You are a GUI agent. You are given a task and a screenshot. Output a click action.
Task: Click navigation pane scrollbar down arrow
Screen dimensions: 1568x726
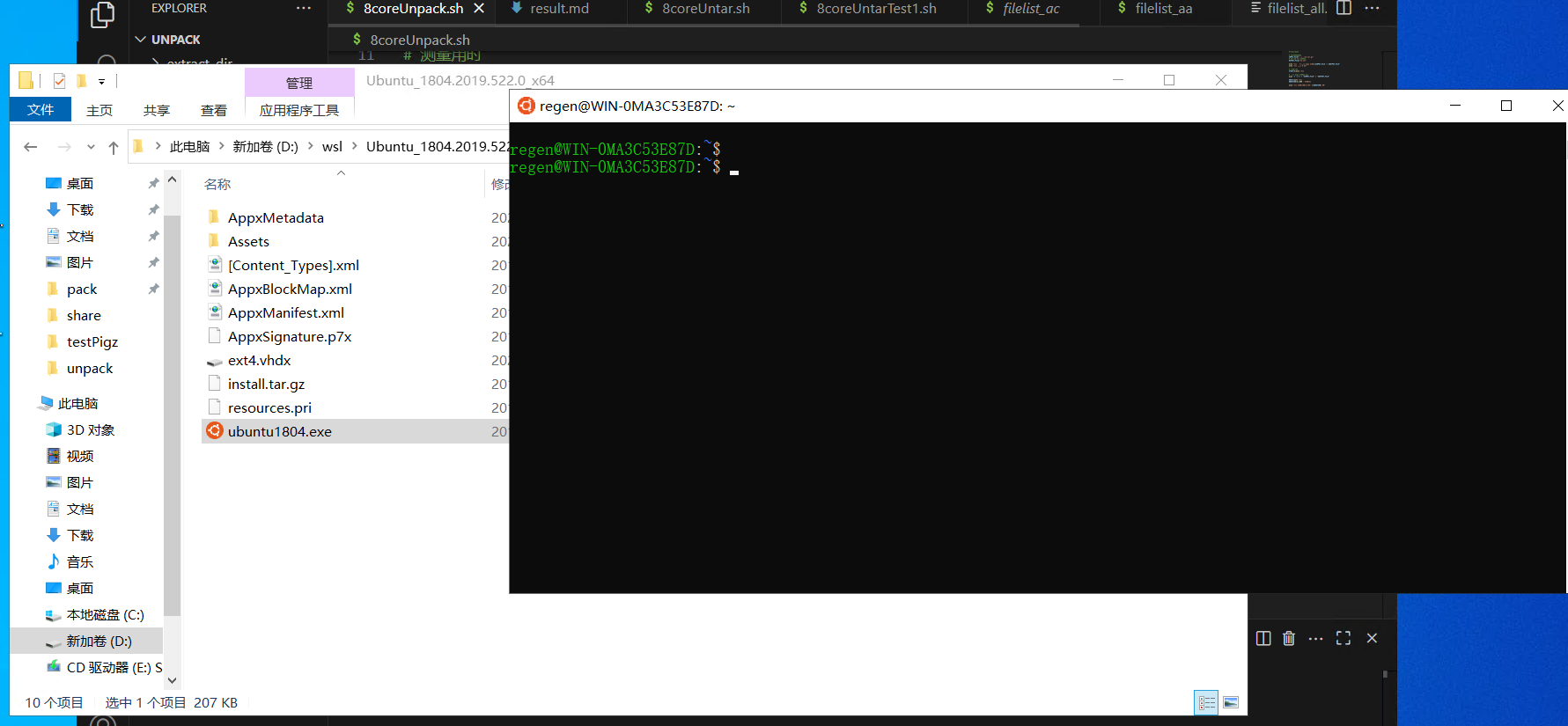pyautogui.click(x=172, y=680)
